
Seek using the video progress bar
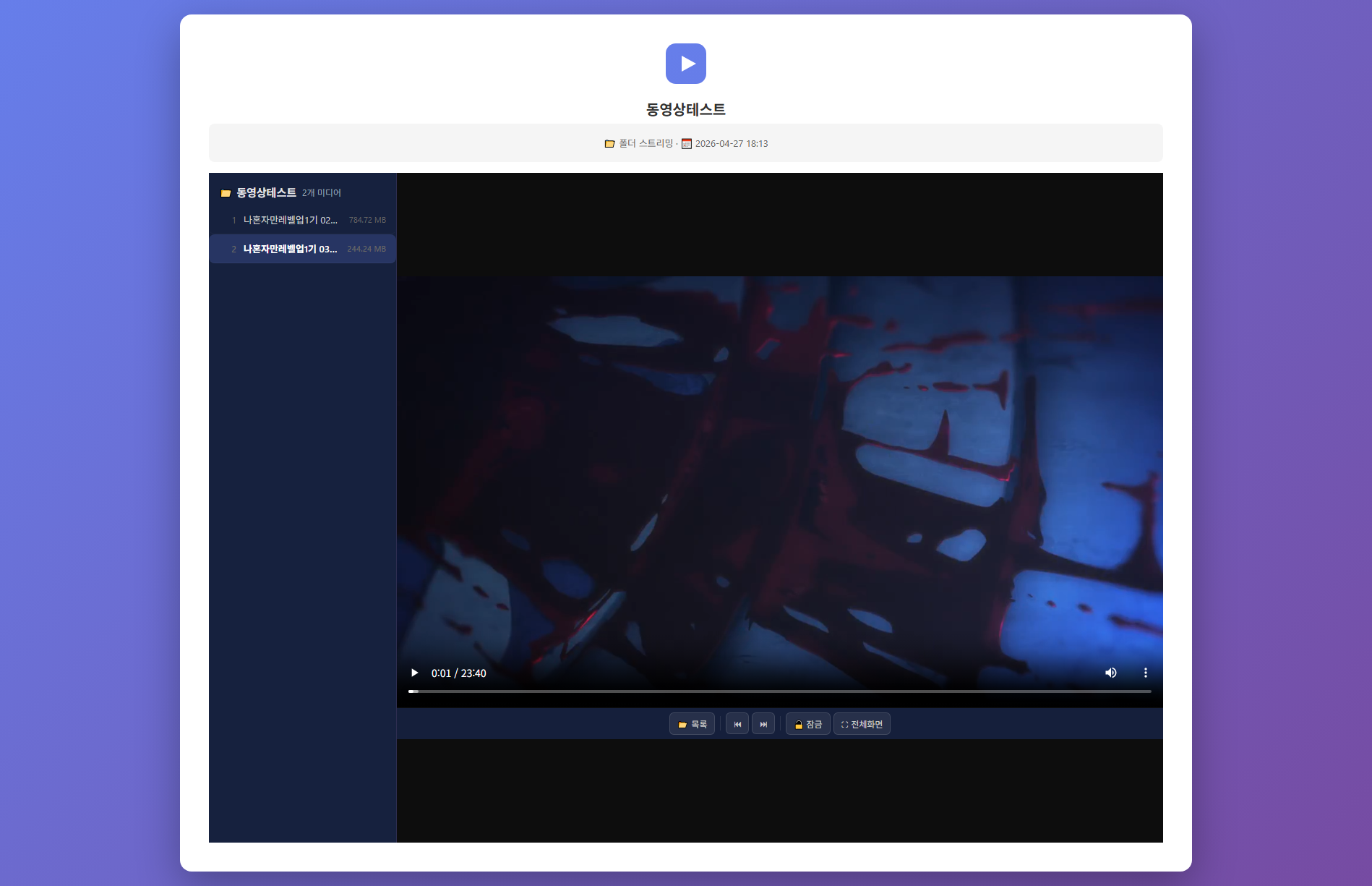click(779, 691)
